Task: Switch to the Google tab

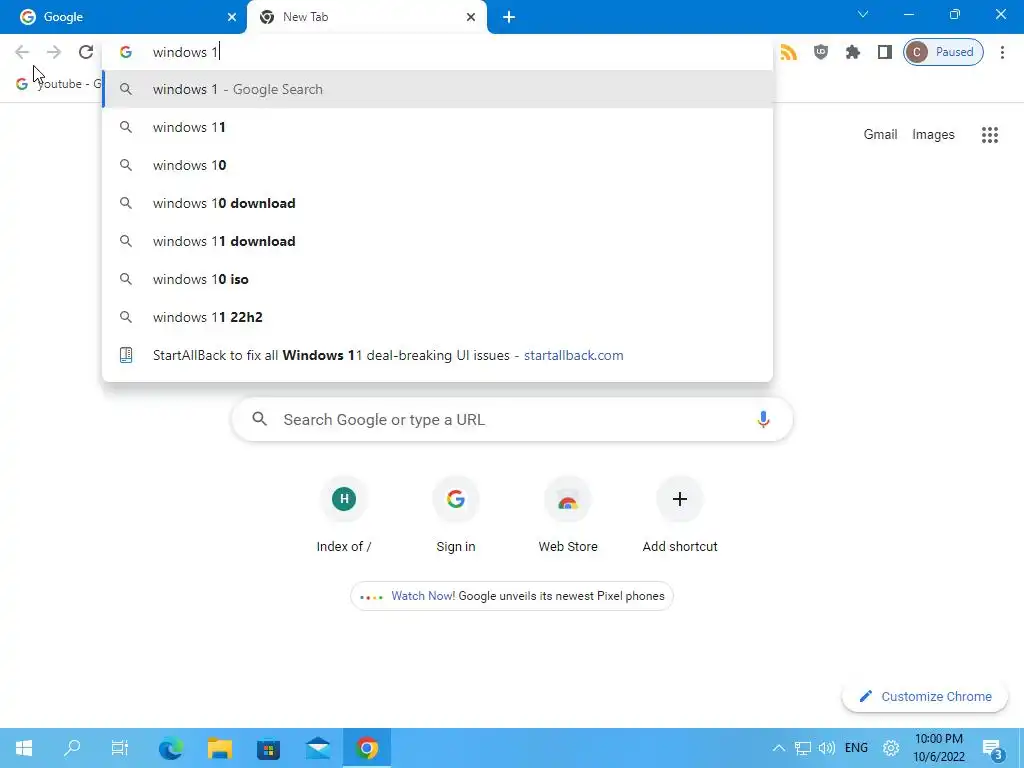Action: coord(124,17)
